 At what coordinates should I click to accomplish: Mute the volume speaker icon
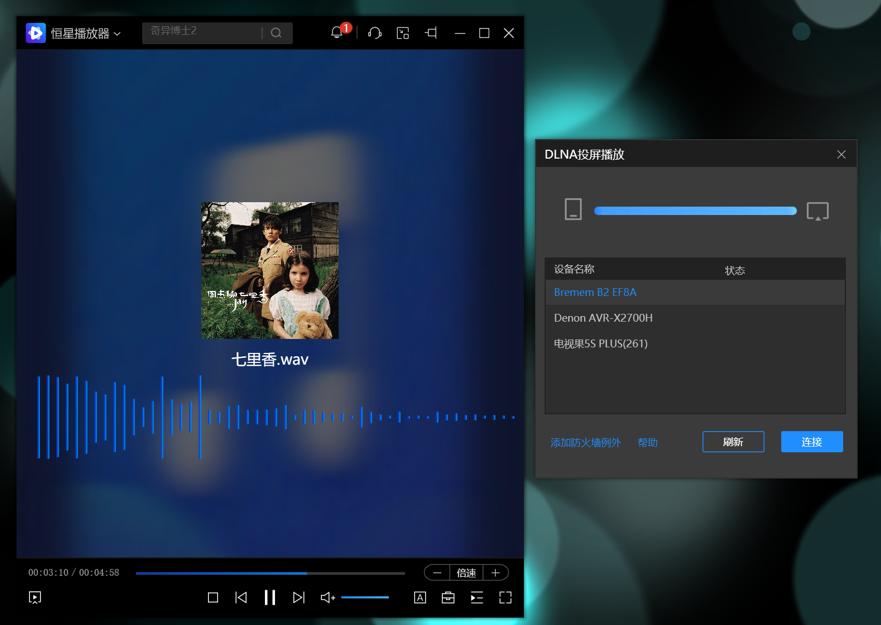coord(327,597)
